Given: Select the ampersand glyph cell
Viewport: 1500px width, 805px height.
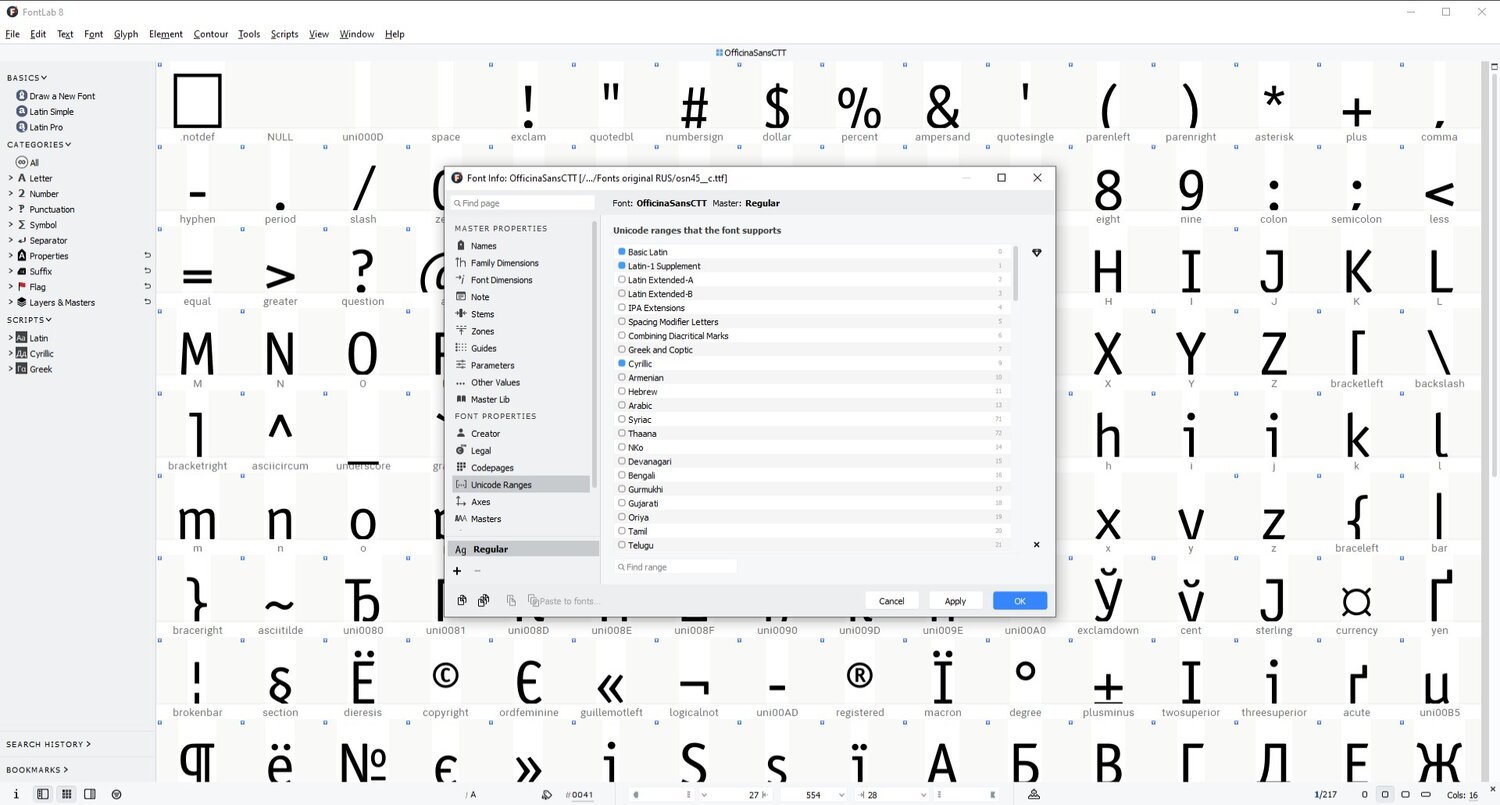Looking at the screenshot, I should [942, 103].
